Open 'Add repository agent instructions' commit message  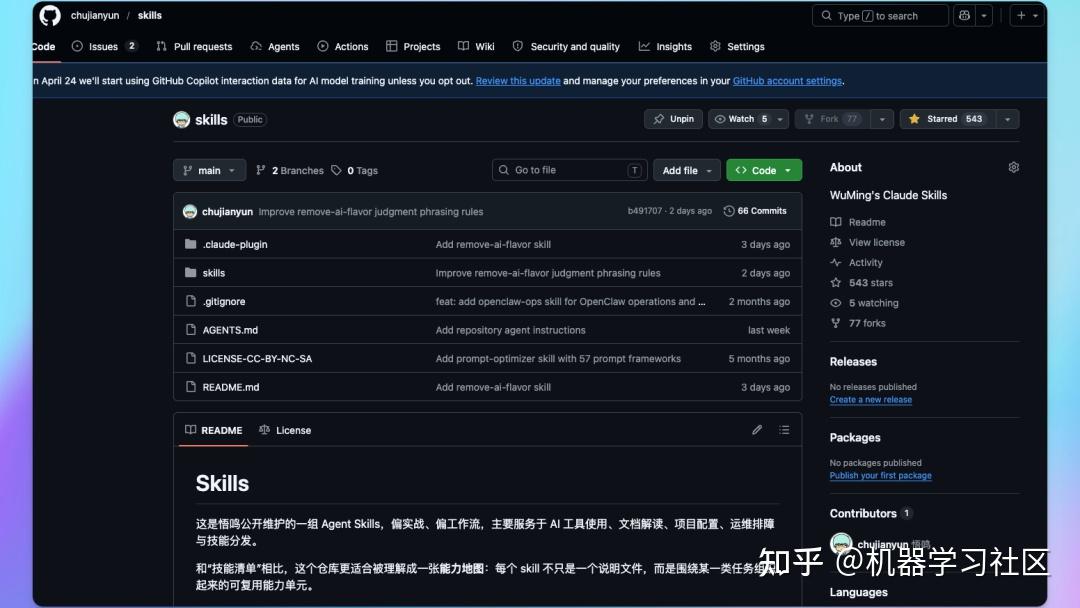510,330
